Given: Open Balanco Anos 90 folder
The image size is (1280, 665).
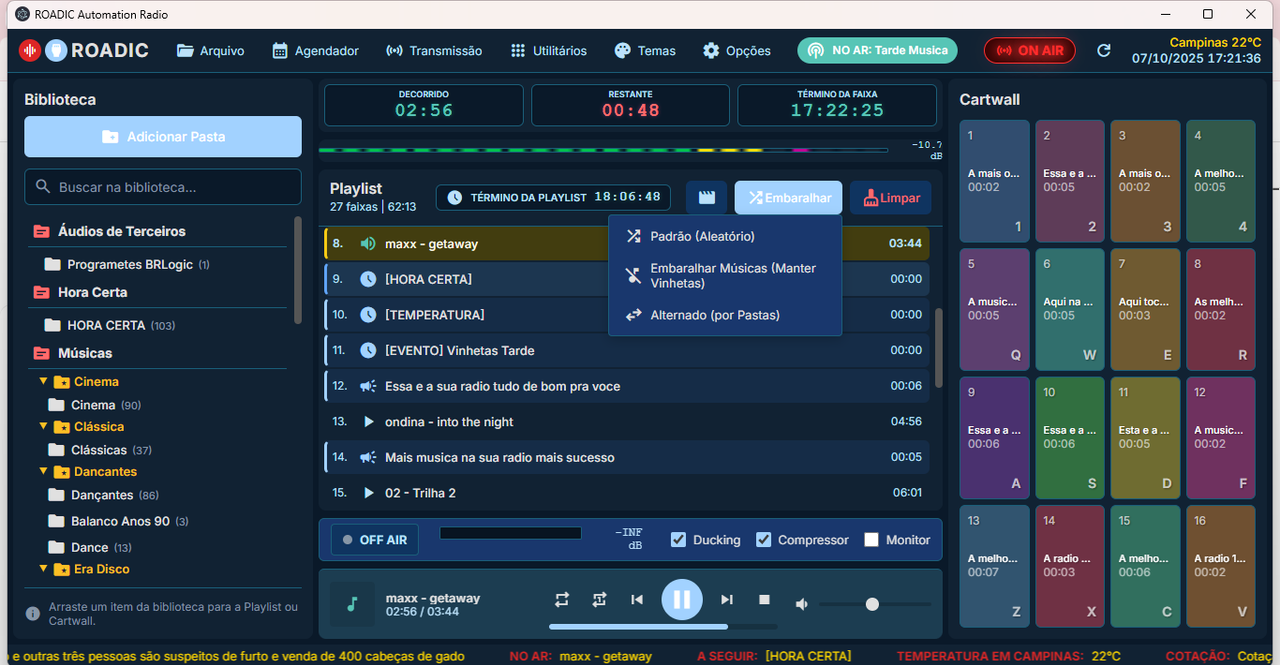Looking at the screenshot, I should tap(118, 521).
